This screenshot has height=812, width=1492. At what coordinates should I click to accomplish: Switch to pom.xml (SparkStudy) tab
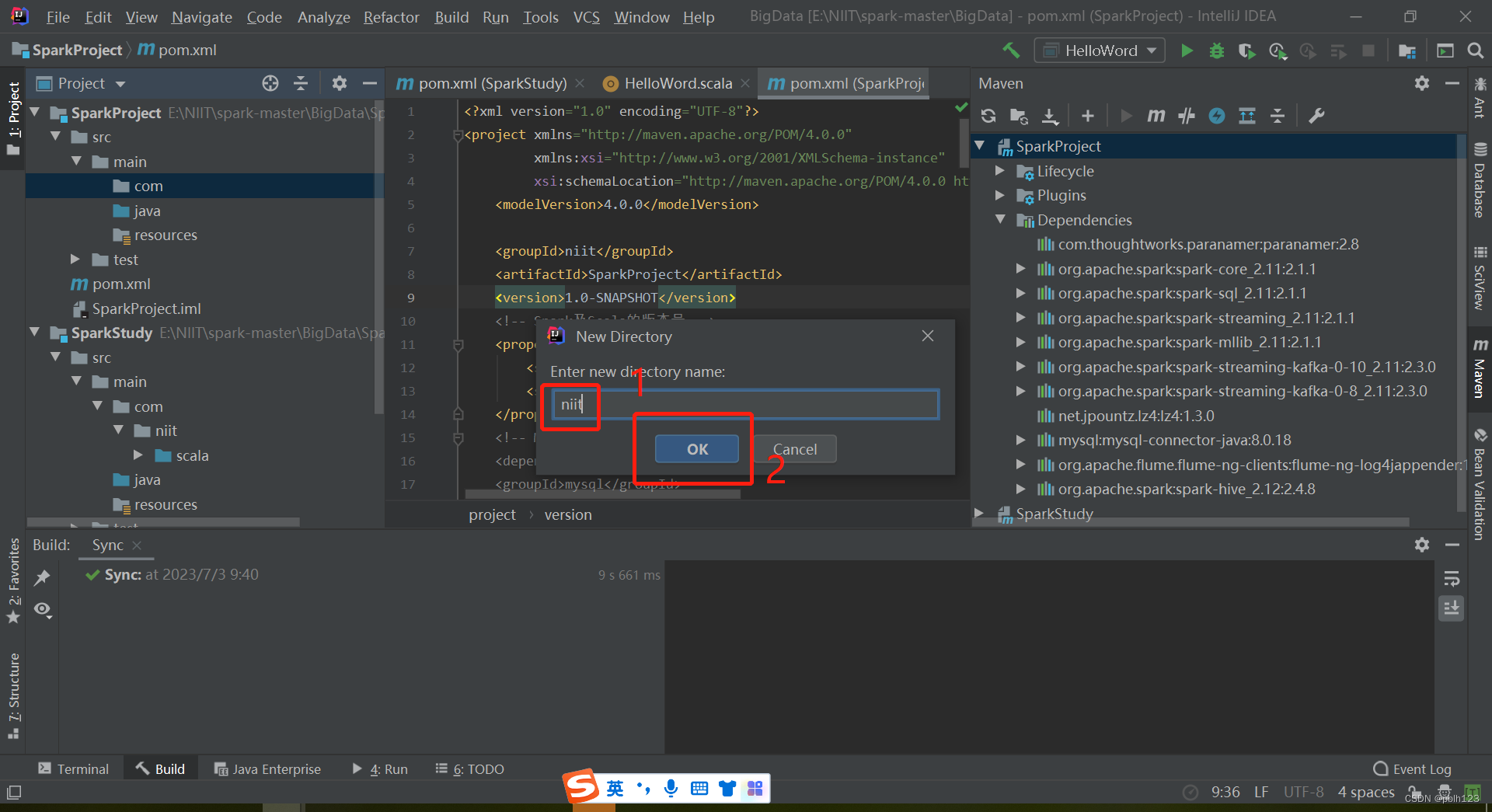tap(492, 83)
